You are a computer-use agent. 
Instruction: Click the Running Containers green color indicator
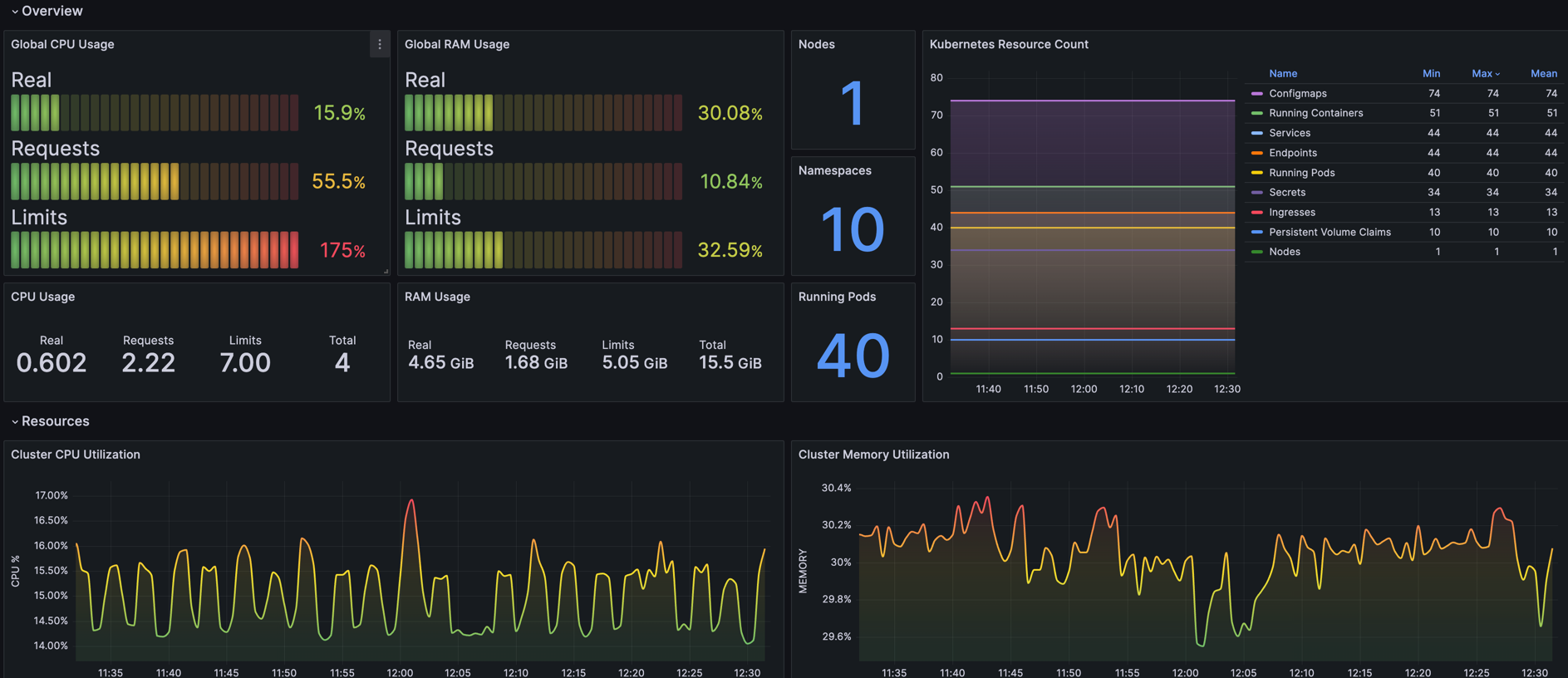[x=1256, y=113]
